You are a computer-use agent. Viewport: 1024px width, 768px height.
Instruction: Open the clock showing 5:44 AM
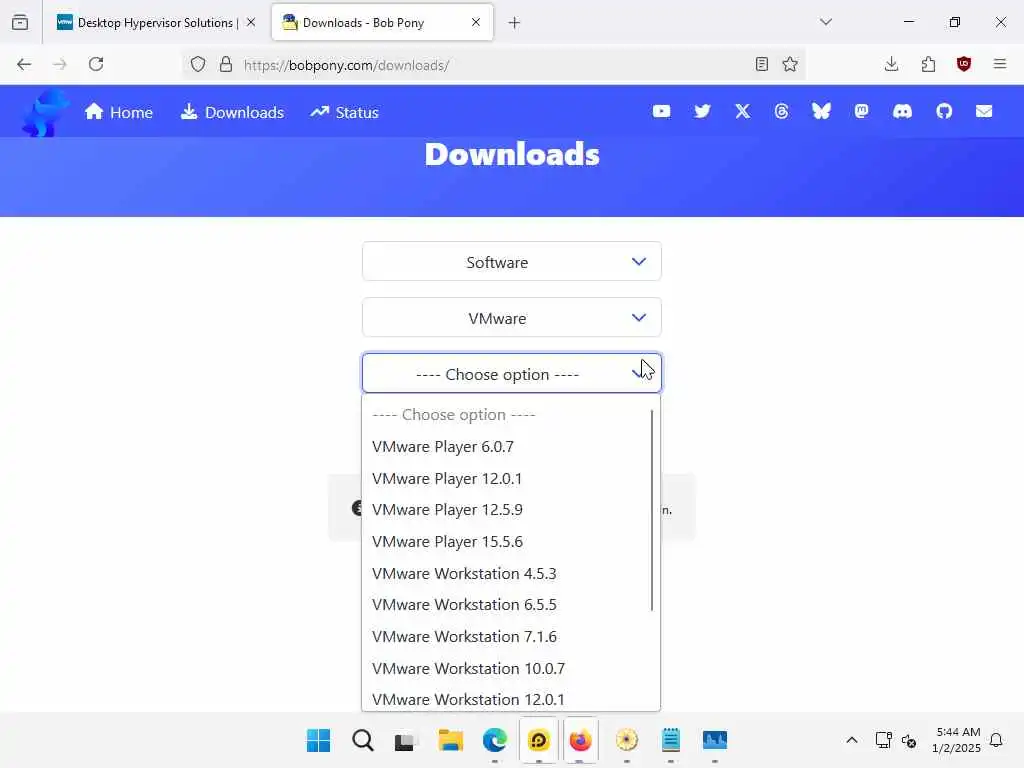[957, 739]
